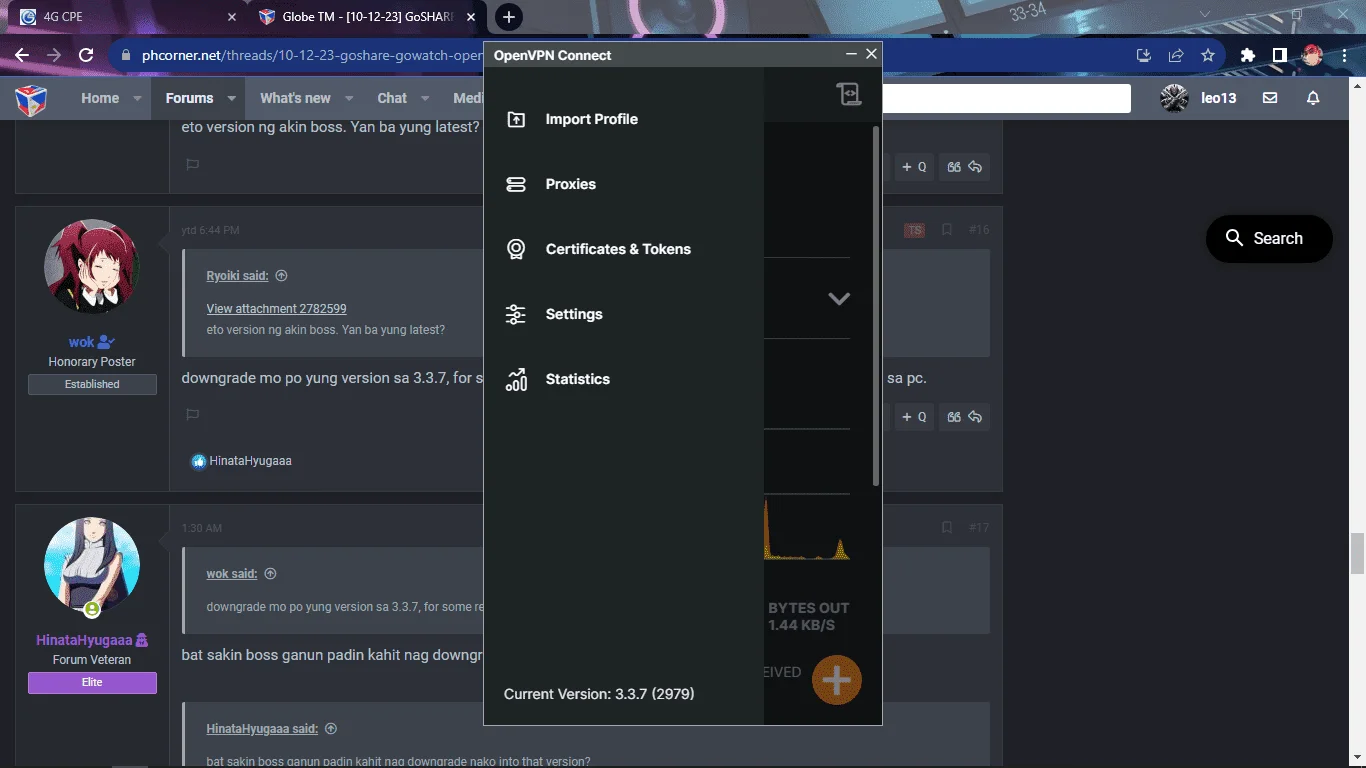
Task: Open Import Profile in OpenVPN menu
Action: 591,119
